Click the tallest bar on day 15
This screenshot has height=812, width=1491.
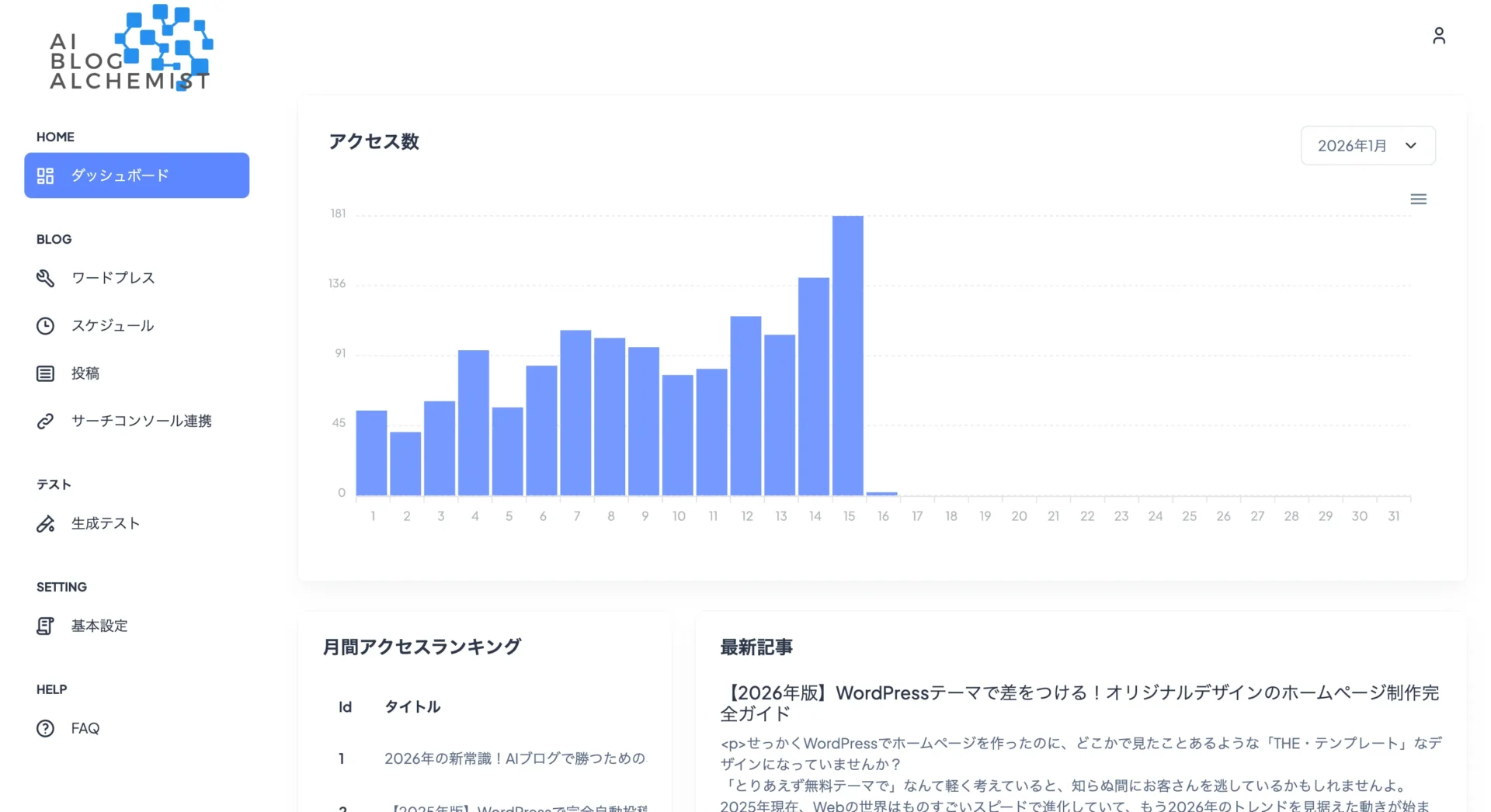click(x=848, y=349)
